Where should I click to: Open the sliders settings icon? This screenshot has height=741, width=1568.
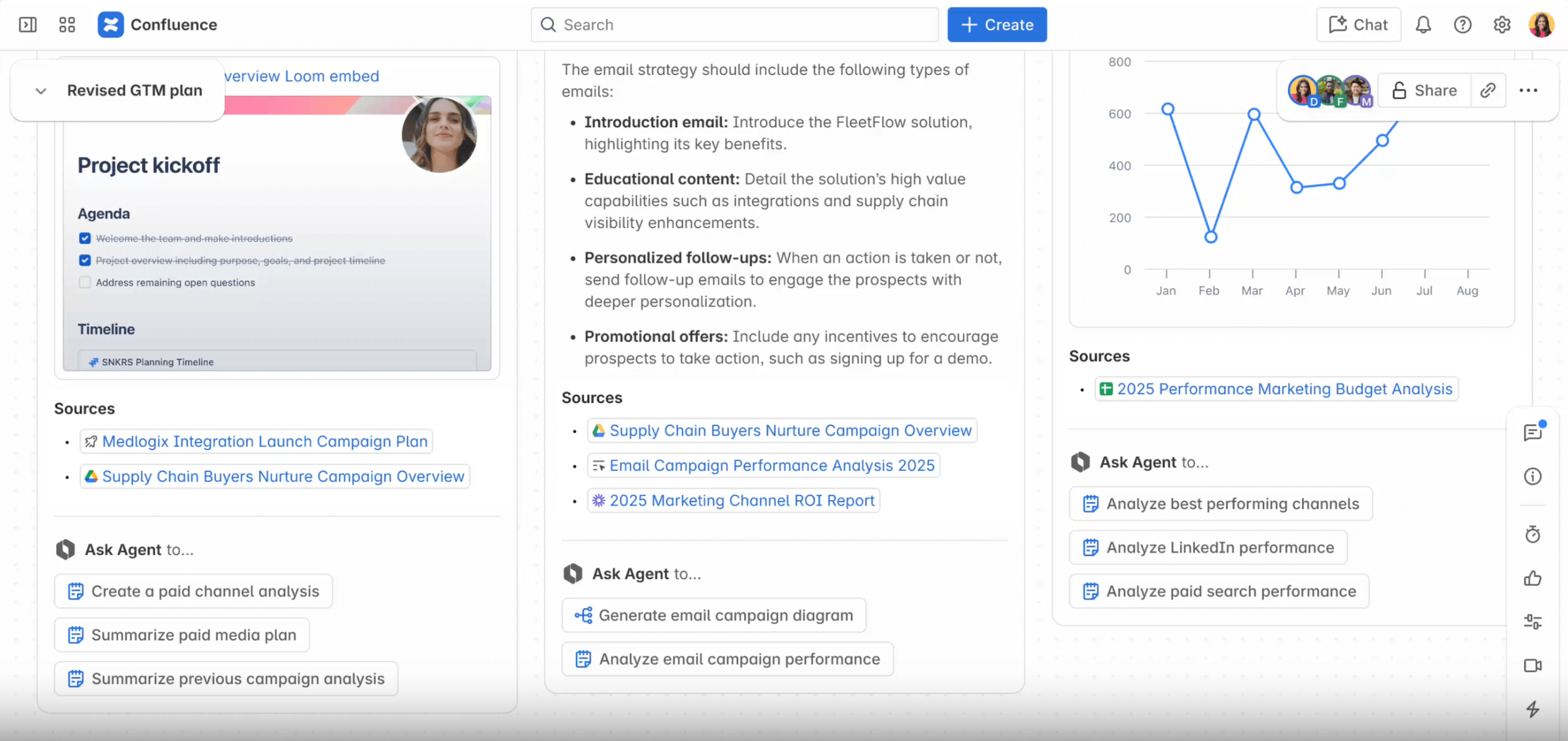pos(1533,621)
